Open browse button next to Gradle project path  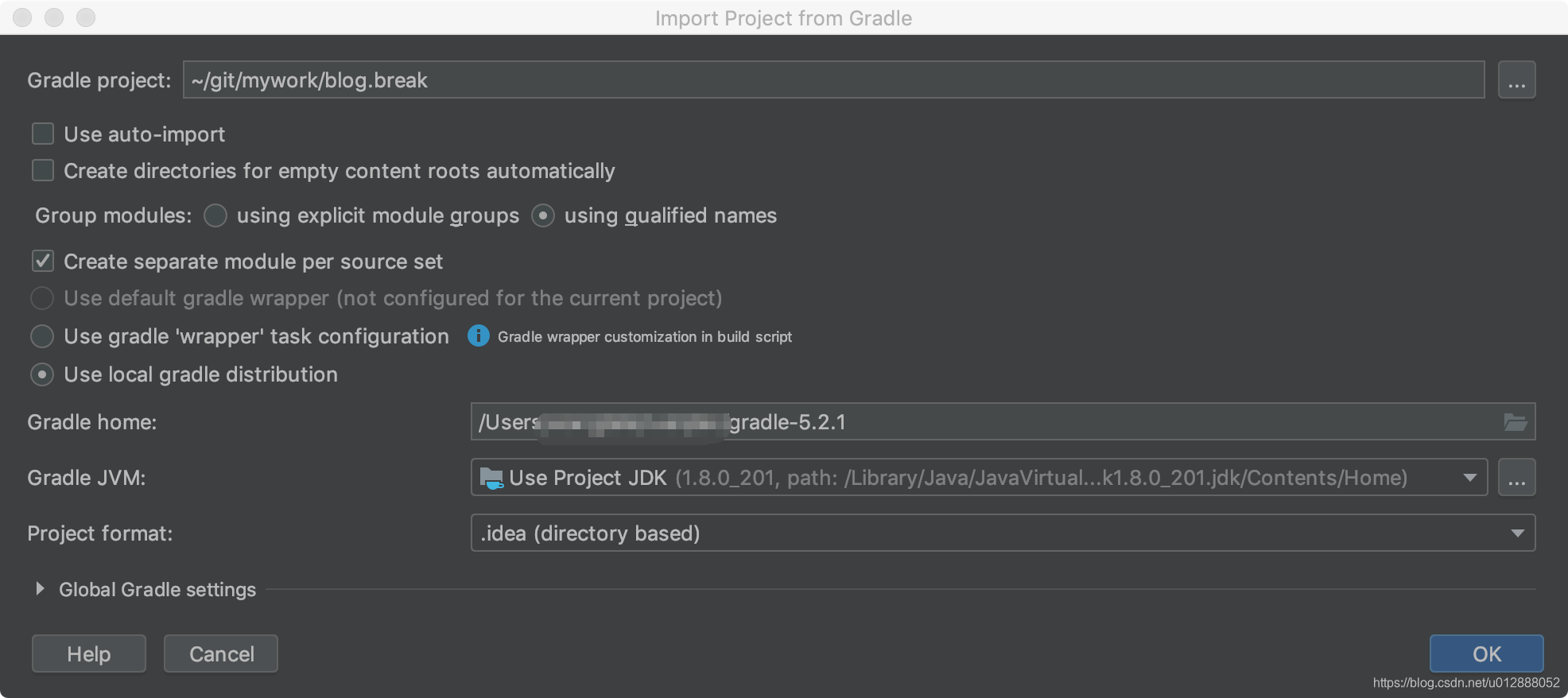point(1516,80)
